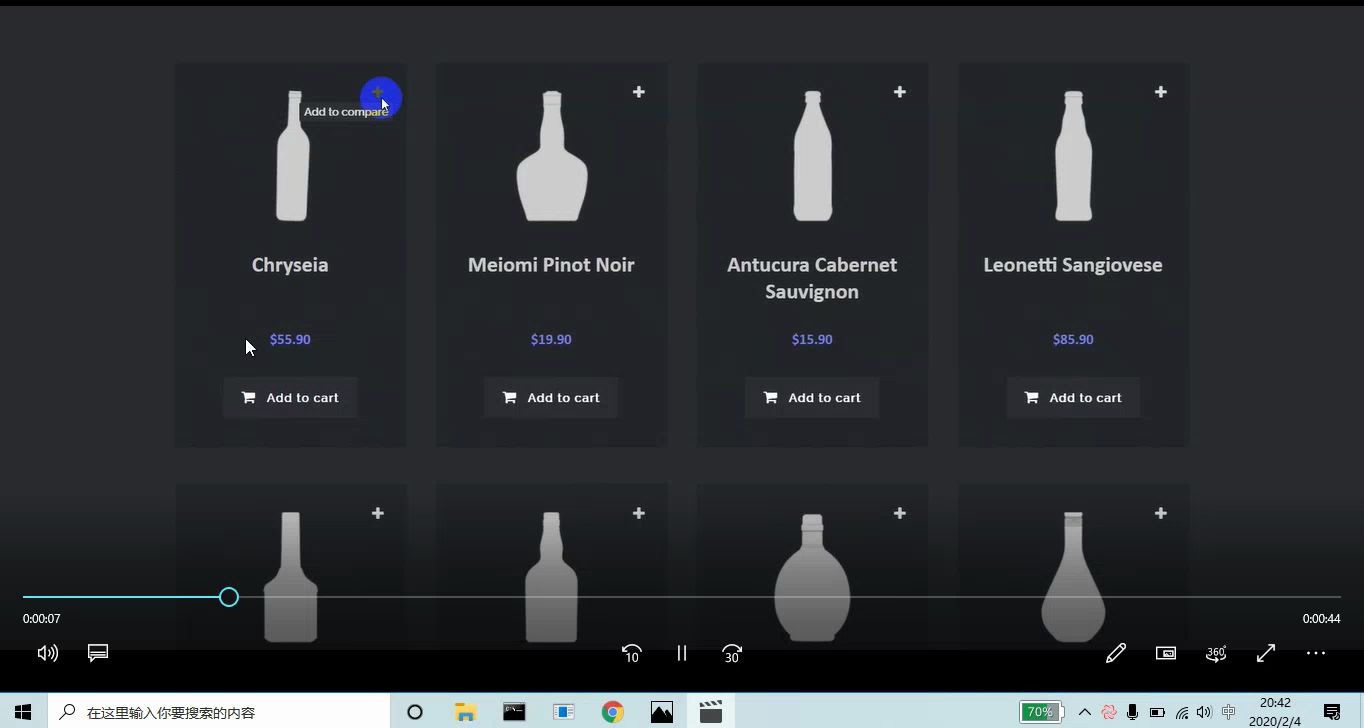Image resolution: width=1364 pixels, height=728 pixels.
Task: Skip back 10 seconds
Action: [x=631, y=653]
